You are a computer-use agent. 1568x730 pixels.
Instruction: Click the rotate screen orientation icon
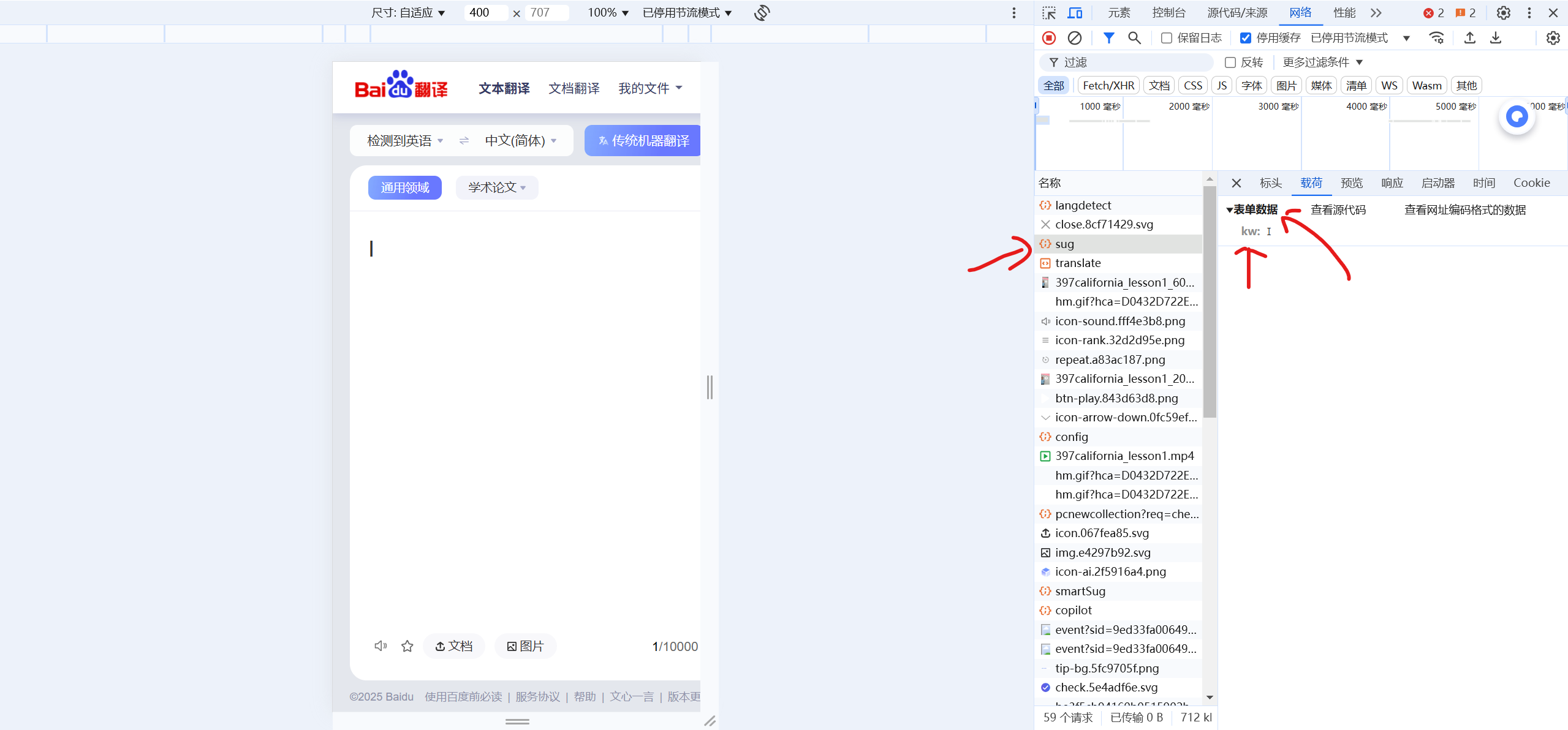[762, 13]
